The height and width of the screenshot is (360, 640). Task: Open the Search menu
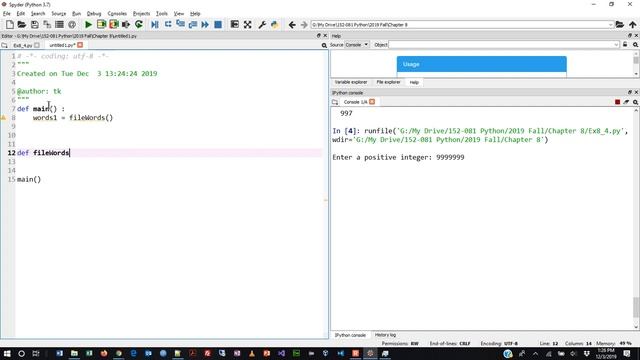point(38,13)
